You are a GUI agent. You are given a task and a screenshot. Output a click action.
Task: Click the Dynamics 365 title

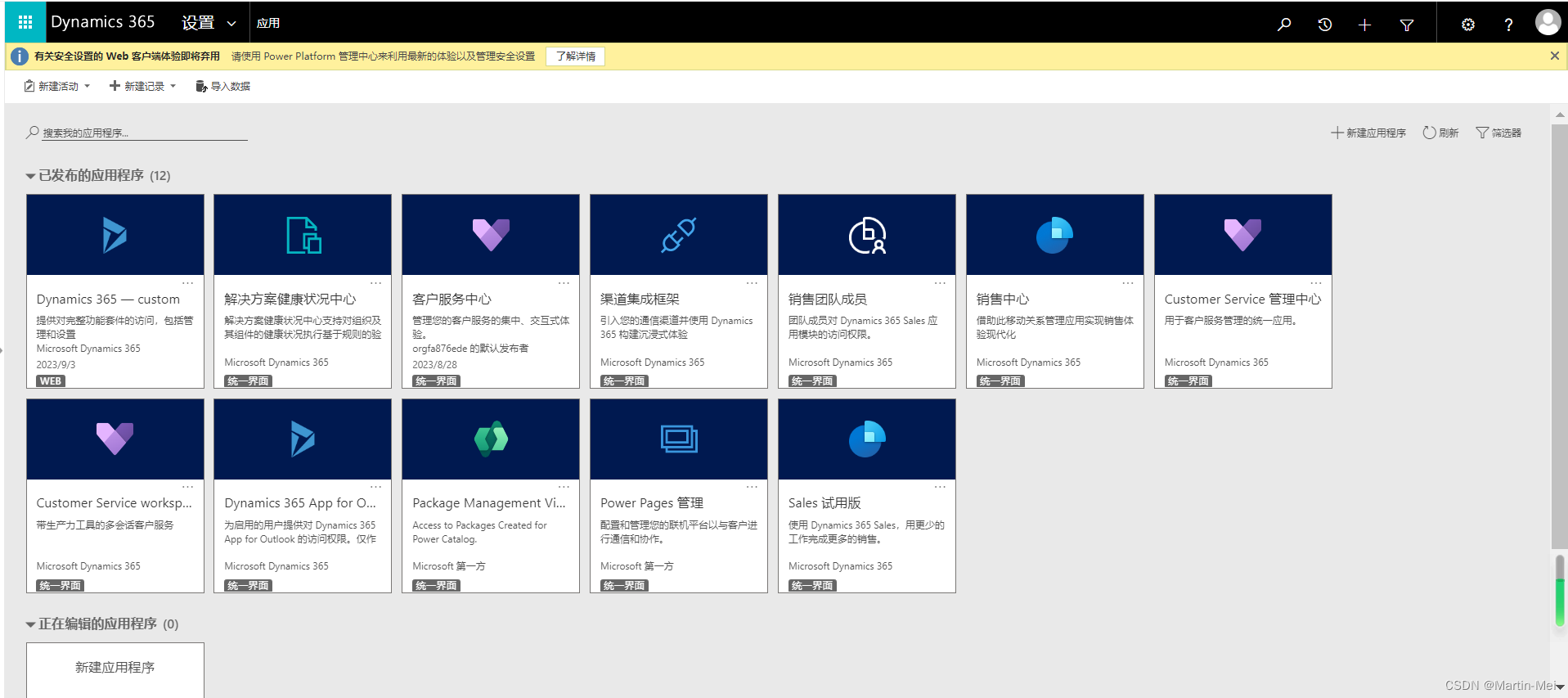[103, 22]
